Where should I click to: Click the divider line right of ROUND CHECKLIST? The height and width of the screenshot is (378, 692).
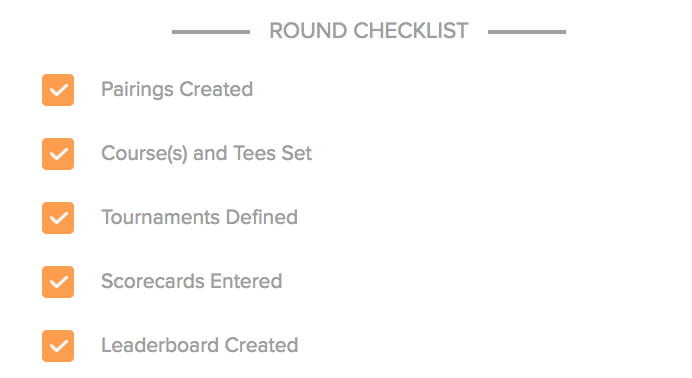tap(527, 32)
